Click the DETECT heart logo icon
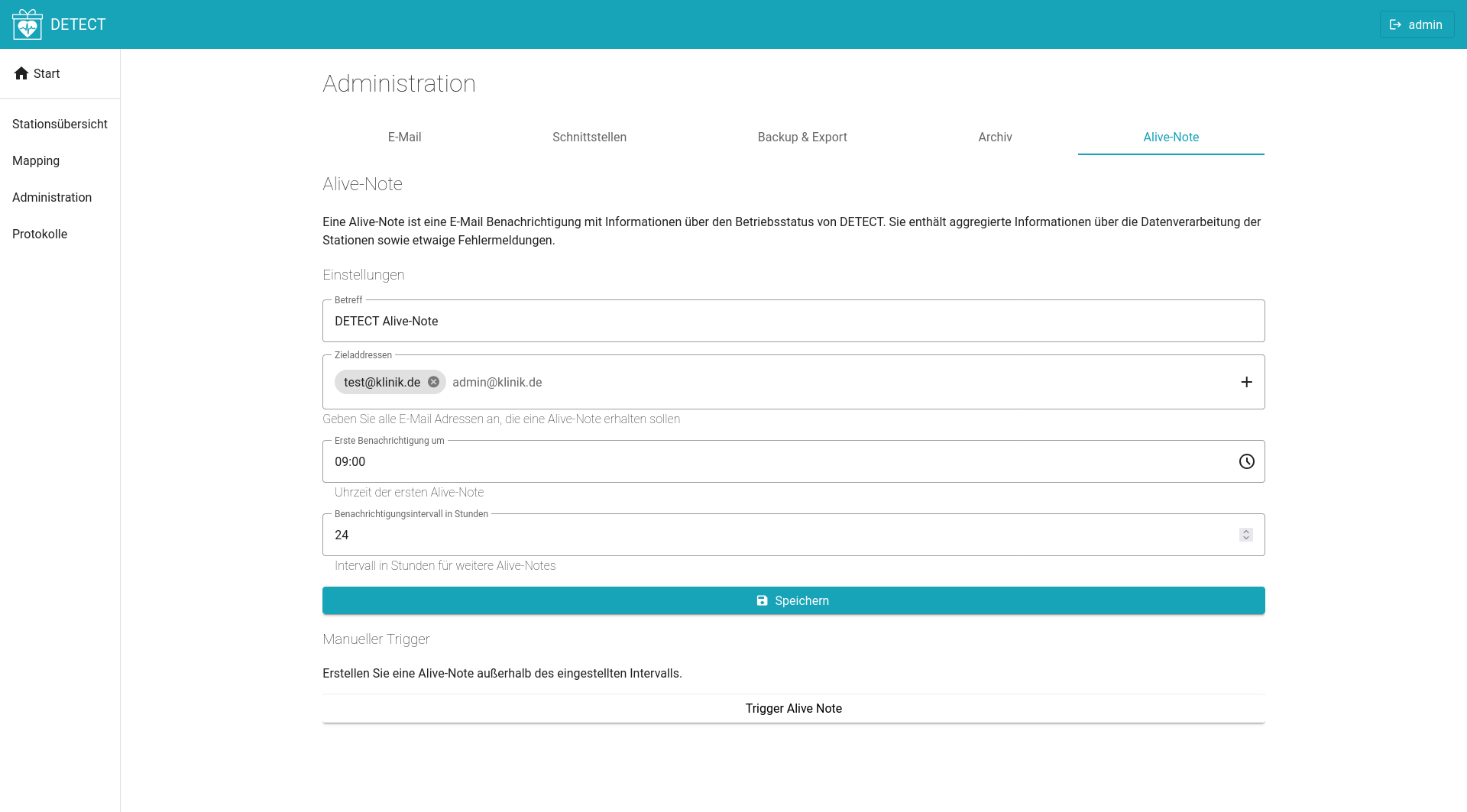The width and height of the screenshot is (1467, 812). [x=28, y=24]
